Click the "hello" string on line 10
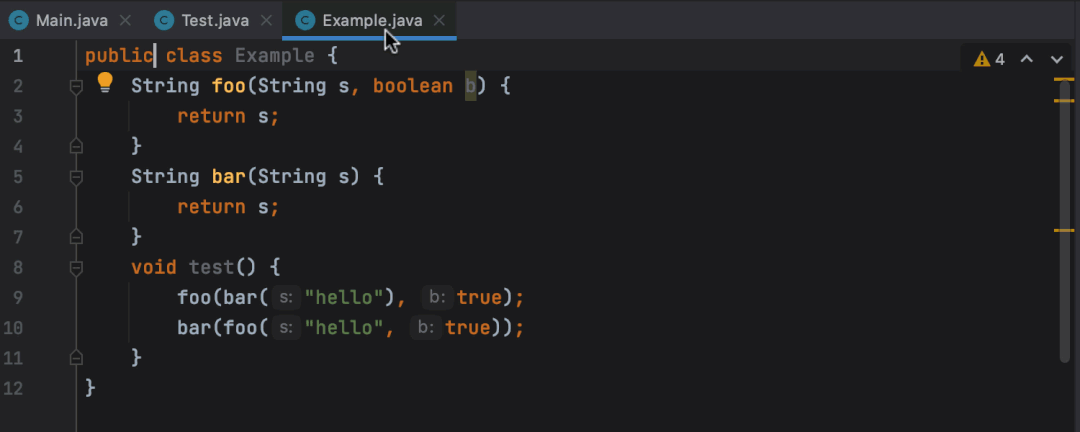1080x432 pixels. (x=344, y=328)
